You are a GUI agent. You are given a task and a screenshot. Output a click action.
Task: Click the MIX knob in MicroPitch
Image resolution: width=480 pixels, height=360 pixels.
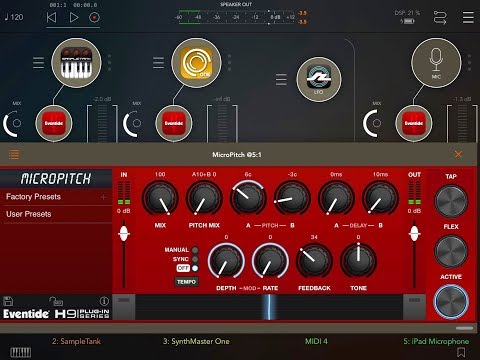(160, 198)
